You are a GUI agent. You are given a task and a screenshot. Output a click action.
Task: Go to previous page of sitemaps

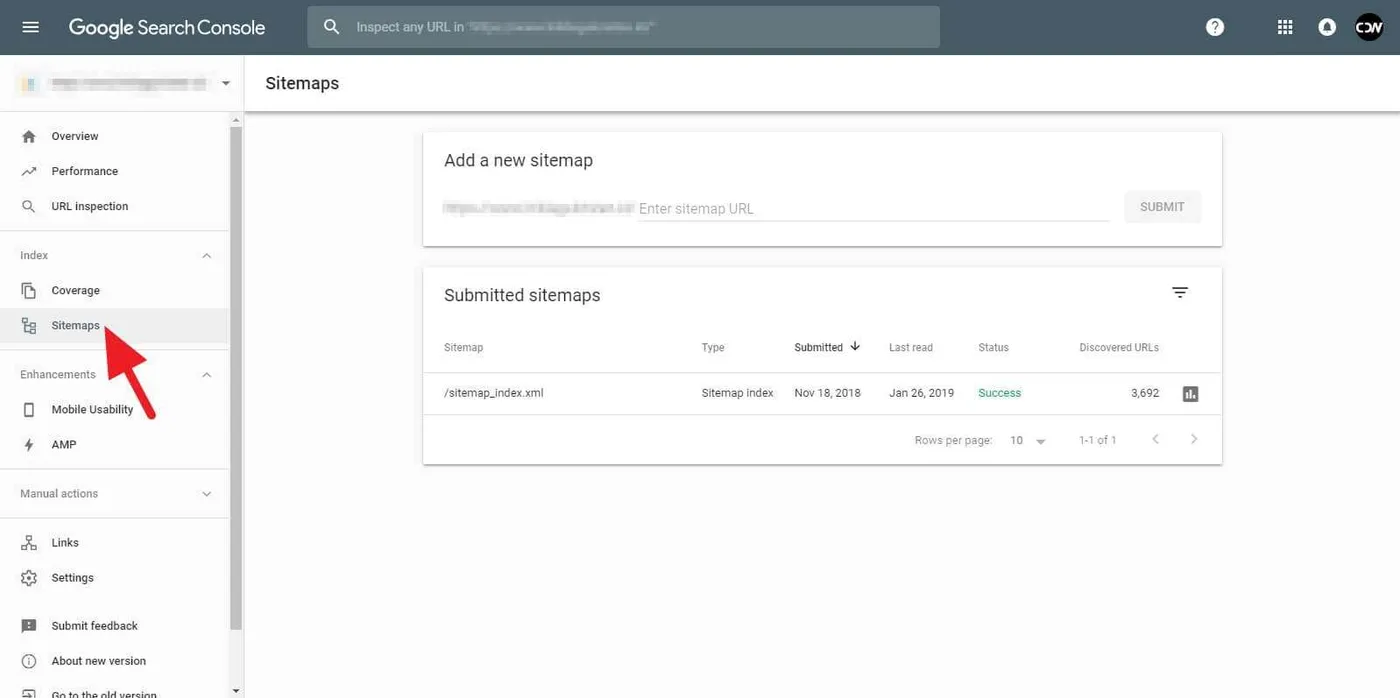(1155, 439)
